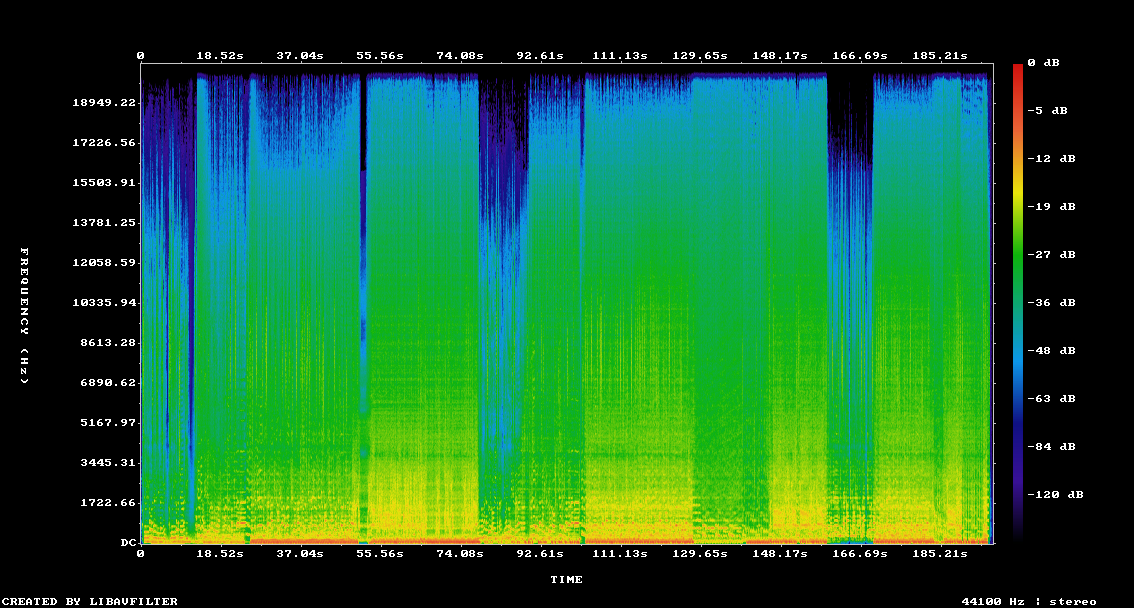Click the CREATED BY LIBAVFILTER text
This screenshot has height=608, width=1134.
pyautogui.click(x=90, y=601)
